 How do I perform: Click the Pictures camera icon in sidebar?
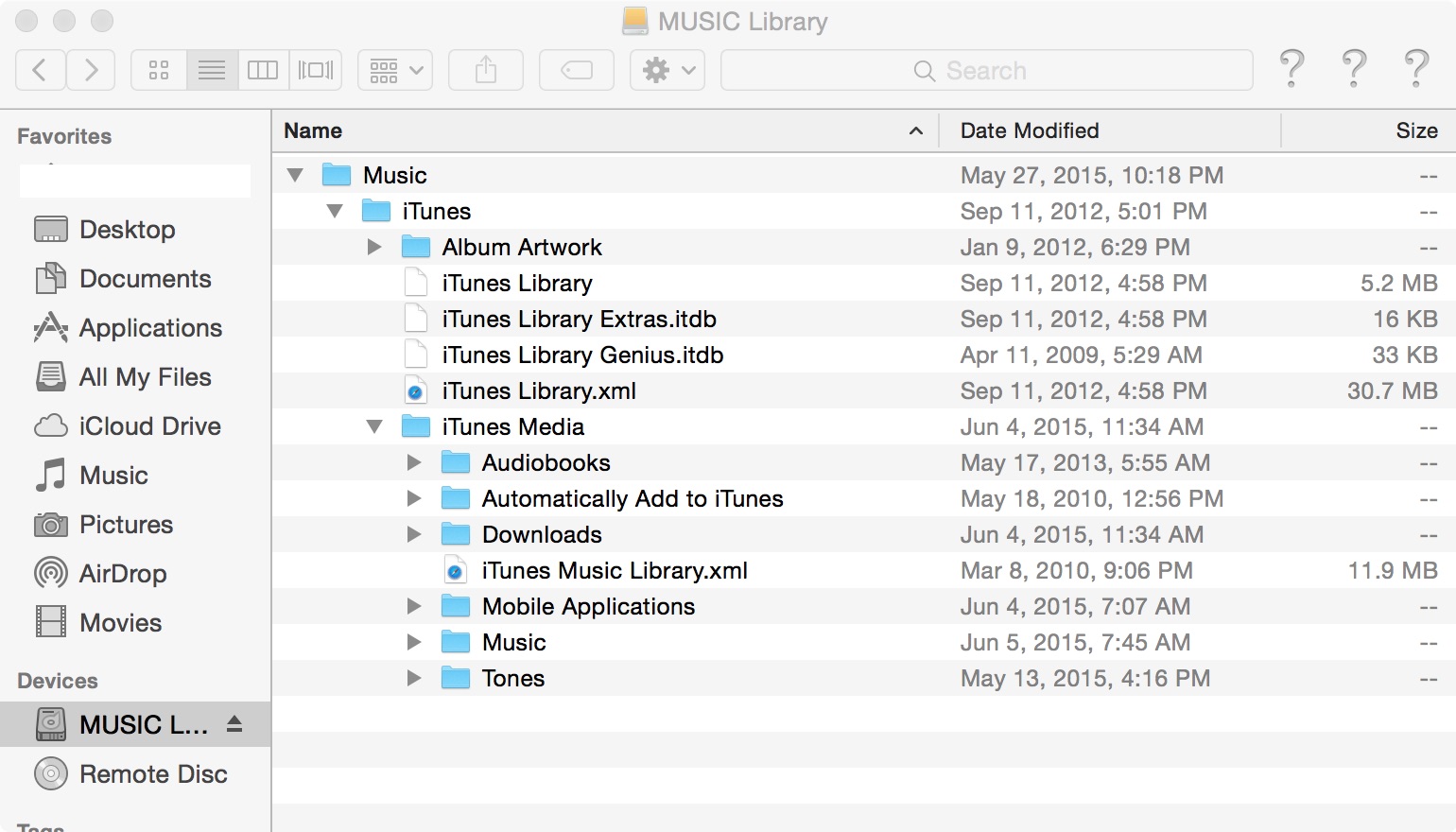[x=51, y=525]
